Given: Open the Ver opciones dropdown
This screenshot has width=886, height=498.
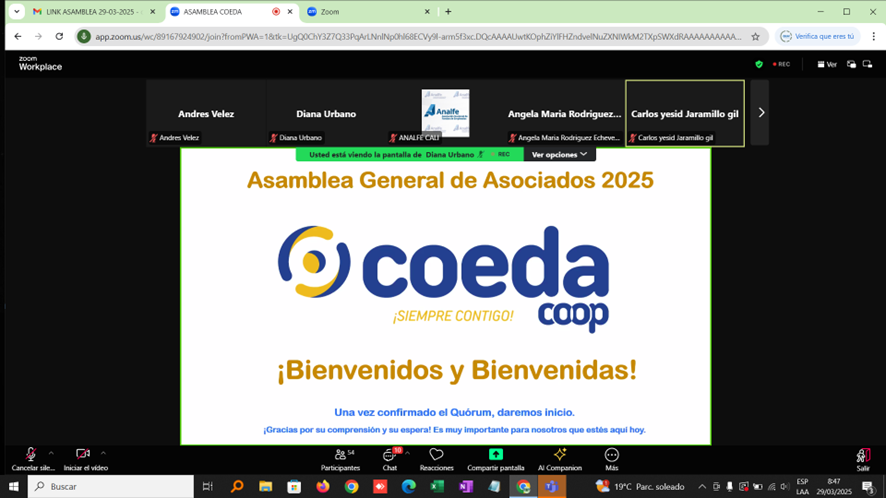Looking at the screenshot, I should [x=559, y=155].
